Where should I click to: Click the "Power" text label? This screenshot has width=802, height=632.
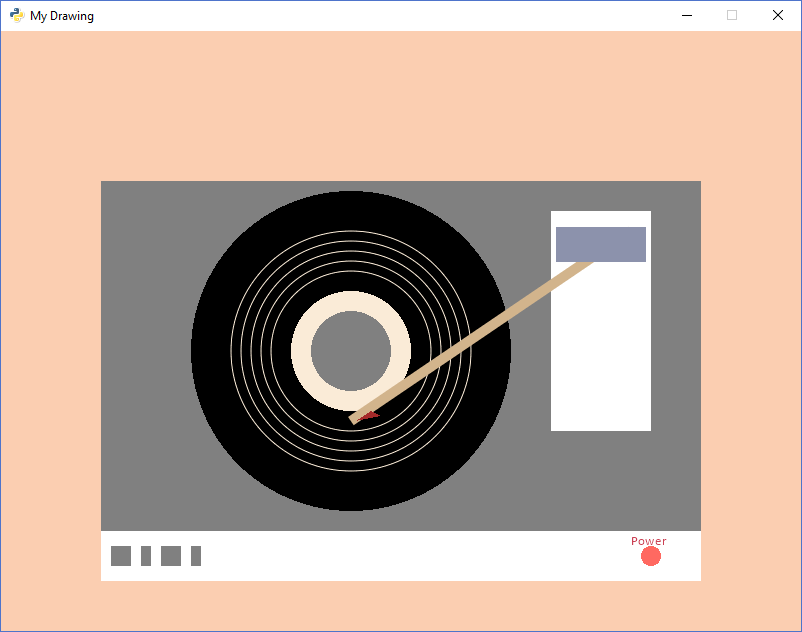(648, 541)
